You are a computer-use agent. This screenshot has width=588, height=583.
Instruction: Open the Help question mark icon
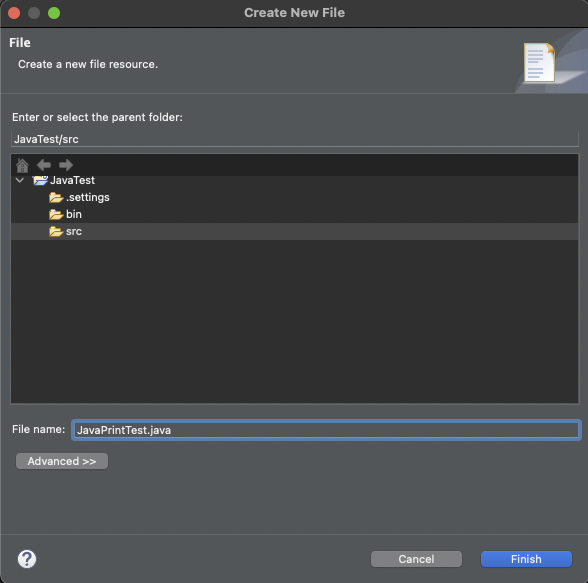pyautogui.click(x=27, y=559)
